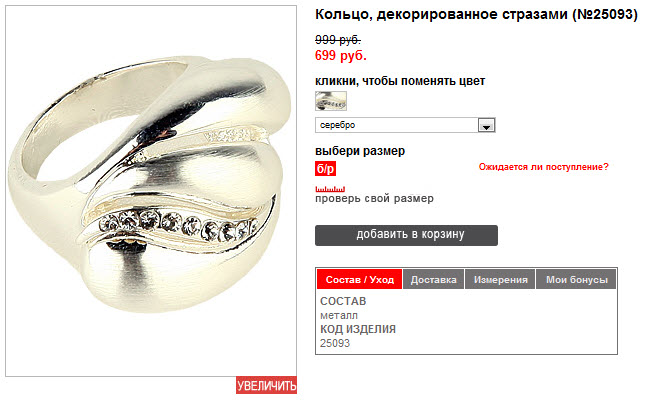This screenshot has width=669, height=402.
Task: Click the product code 25093 in details
Action: tap(335, 343)
